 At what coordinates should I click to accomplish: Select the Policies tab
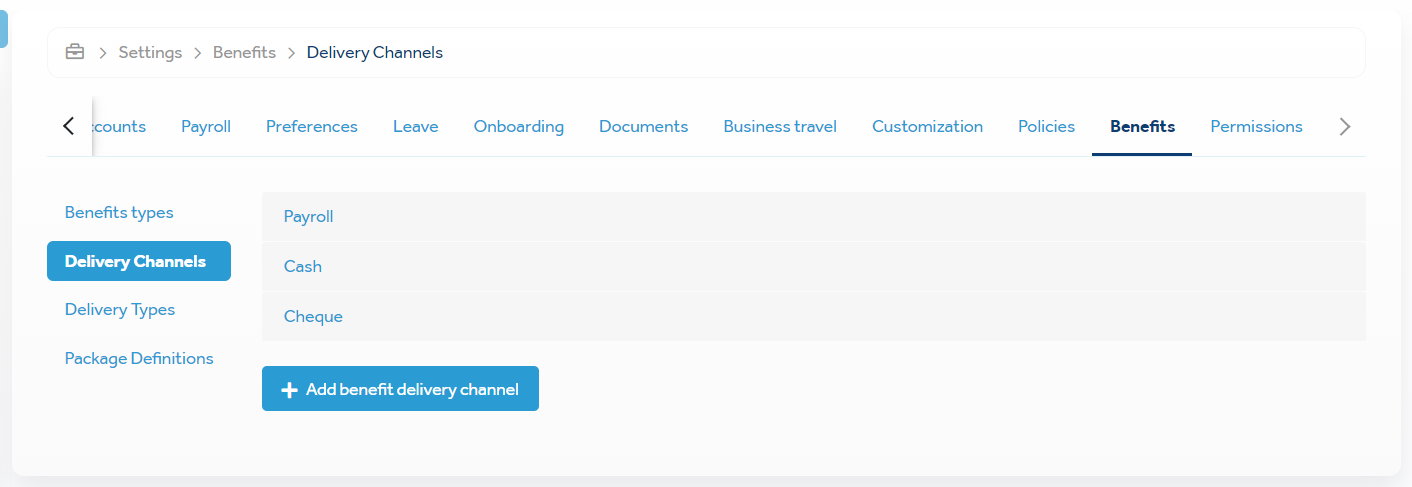[x=1046, y=126]
